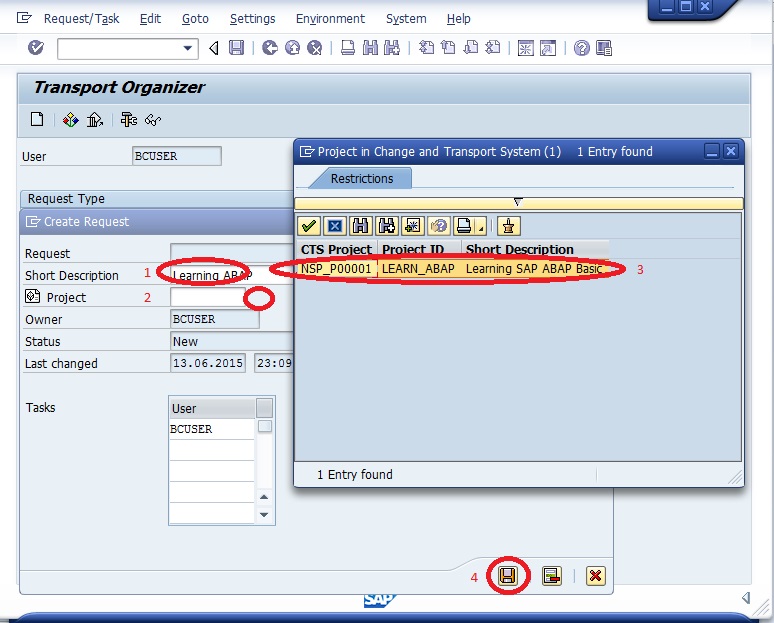Click the Last Page icon

pyautogui.click(x=493, y=48)
